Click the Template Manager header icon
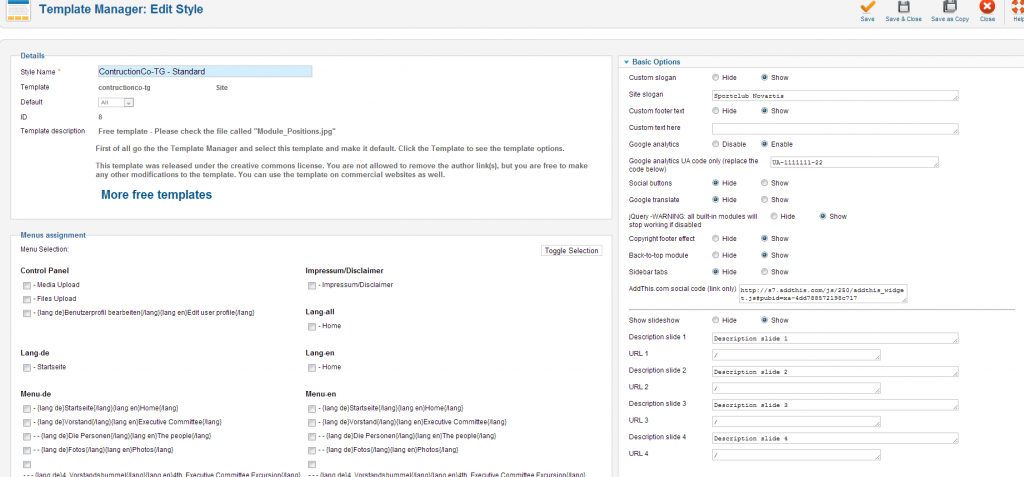Image resolution: width=1024 pixels, height=477 pixels. tap(14, 10)
